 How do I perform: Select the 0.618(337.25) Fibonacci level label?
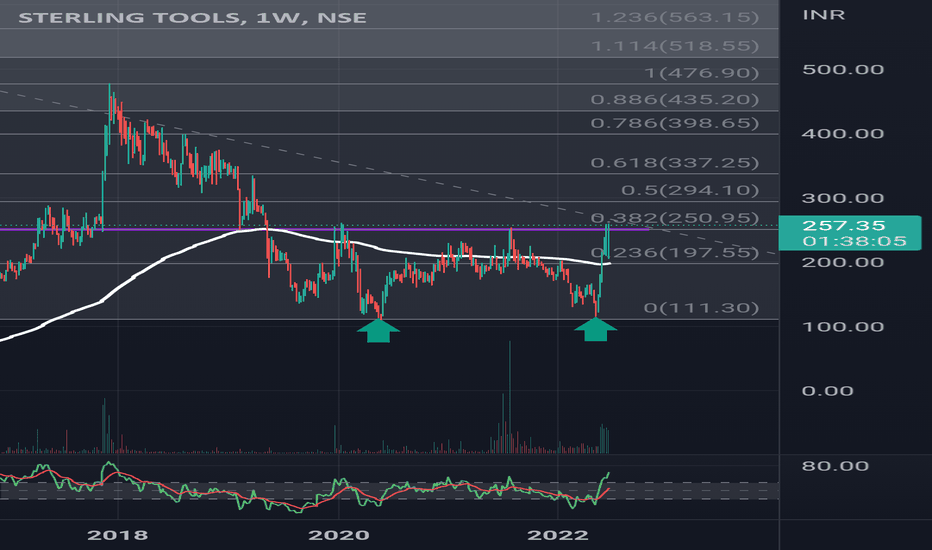pyautogui.click(x=675, y=162)
